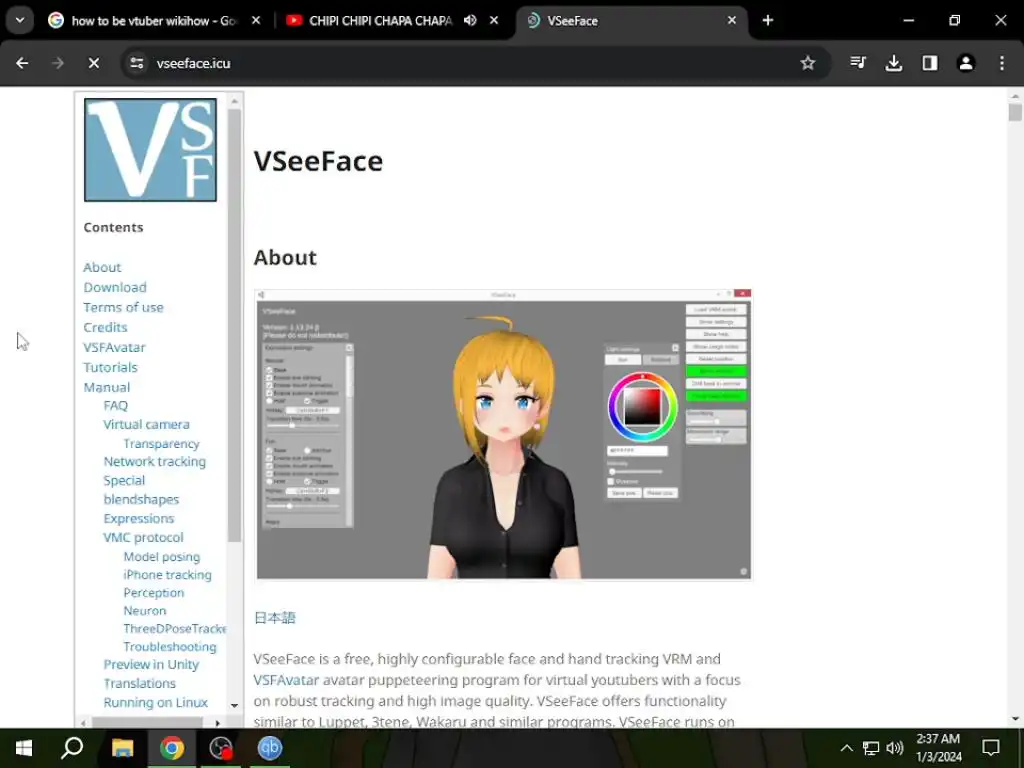Open the Credits contents link
The width and height of the screenshot is (1024, 768).
click(105, 327)
